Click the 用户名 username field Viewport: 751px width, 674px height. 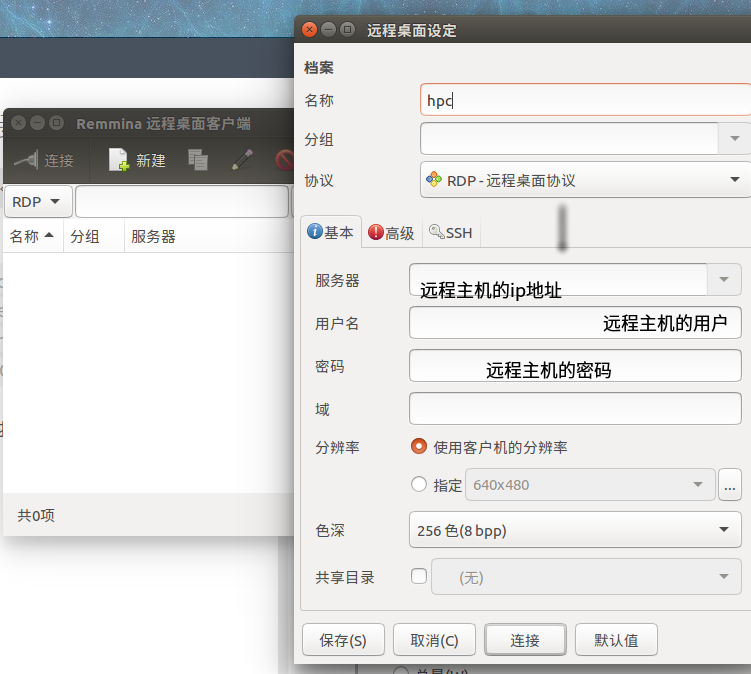pyautogui.click(x=575, y=322)
